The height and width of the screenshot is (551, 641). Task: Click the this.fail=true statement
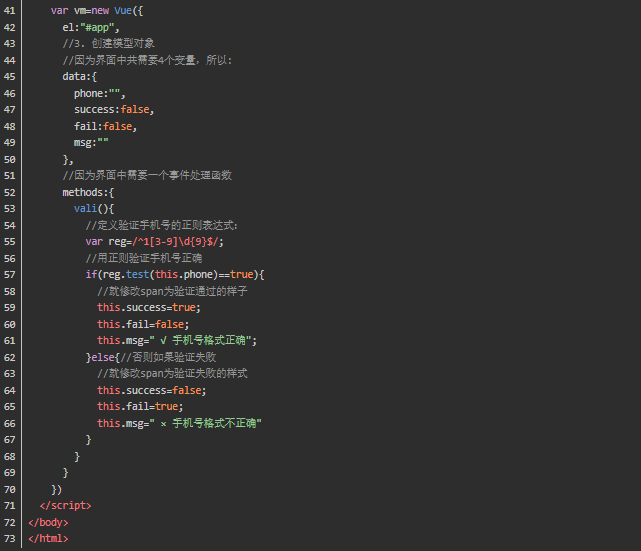click(139, 406)
